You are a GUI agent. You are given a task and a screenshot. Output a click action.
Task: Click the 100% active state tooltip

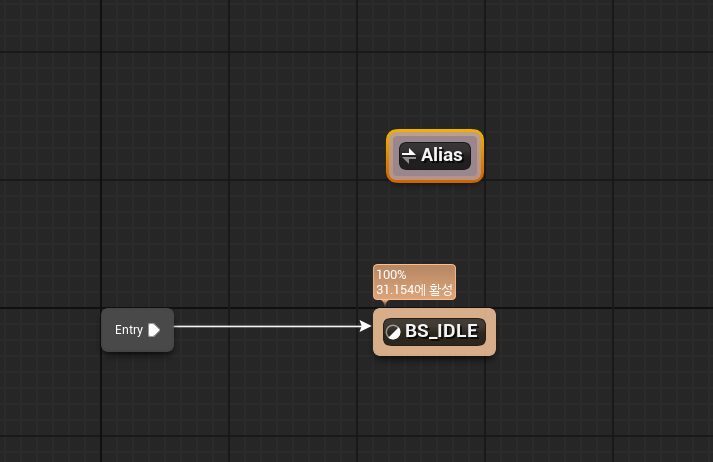pyautogui.click(x=414, y=282)
